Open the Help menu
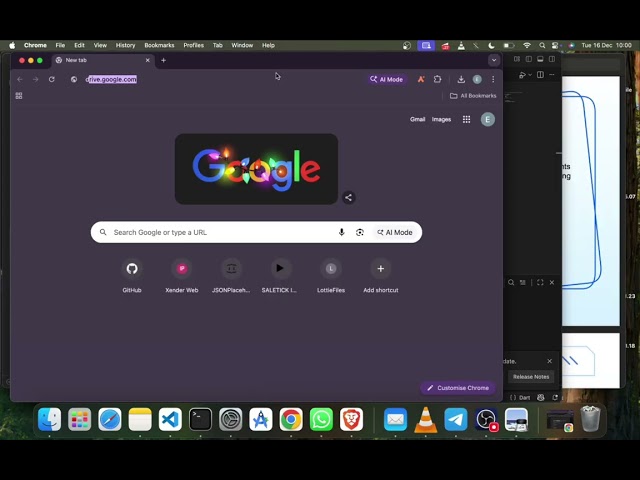Image resolution: width=640 pixels, height=480 pixels. (x=268, y=45)
